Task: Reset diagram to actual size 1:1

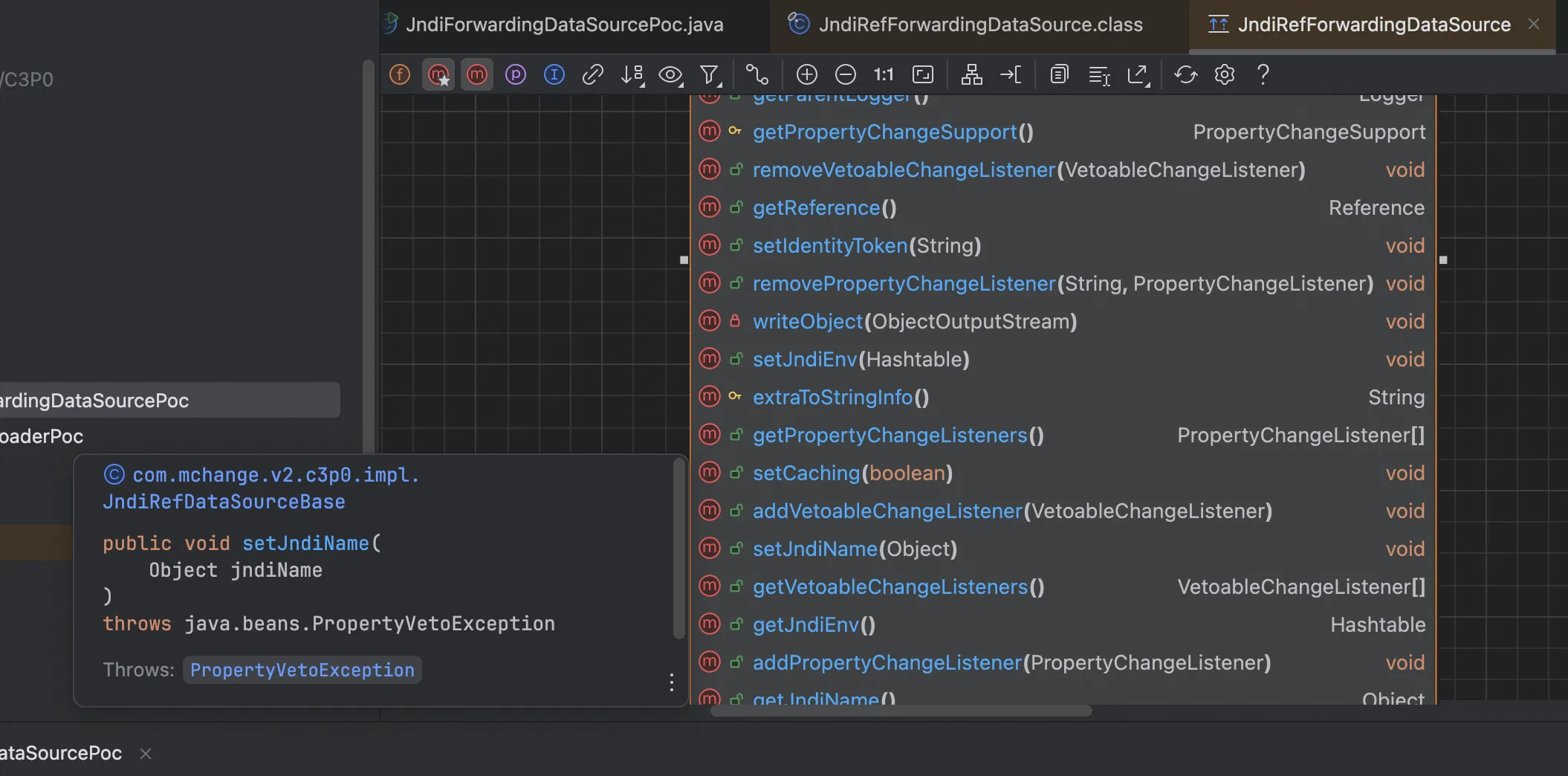Action: (x=884, y=74)
